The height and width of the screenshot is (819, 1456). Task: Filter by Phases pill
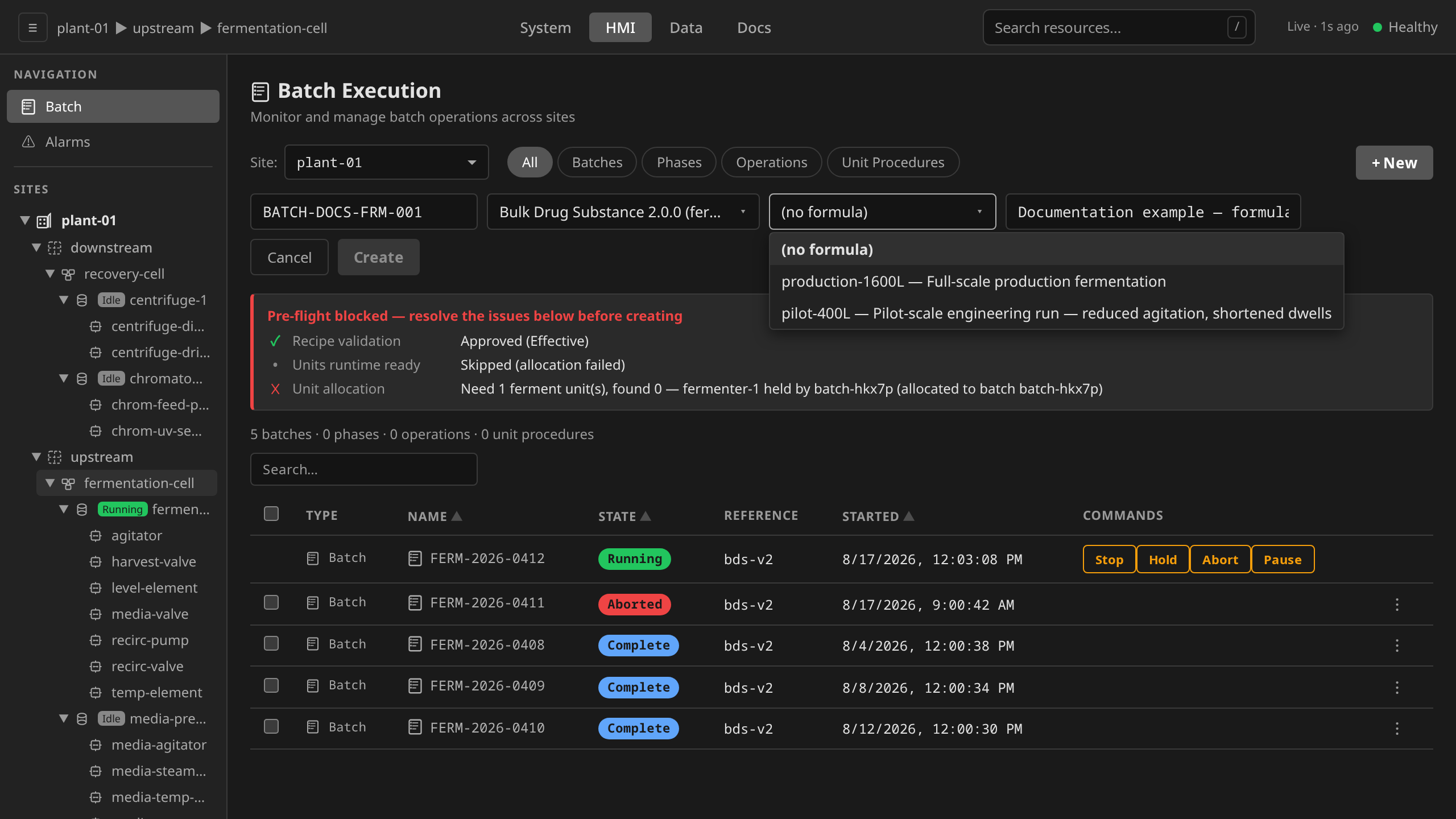click(679, 163)
